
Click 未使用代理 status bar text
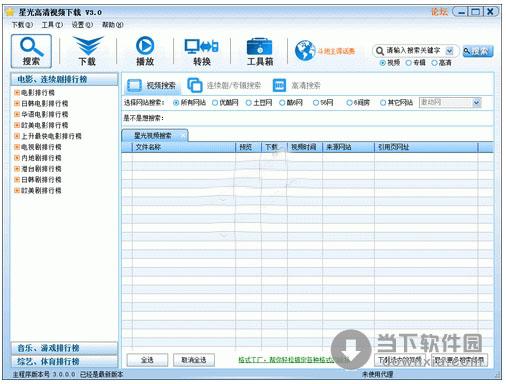tap(377, 375)
